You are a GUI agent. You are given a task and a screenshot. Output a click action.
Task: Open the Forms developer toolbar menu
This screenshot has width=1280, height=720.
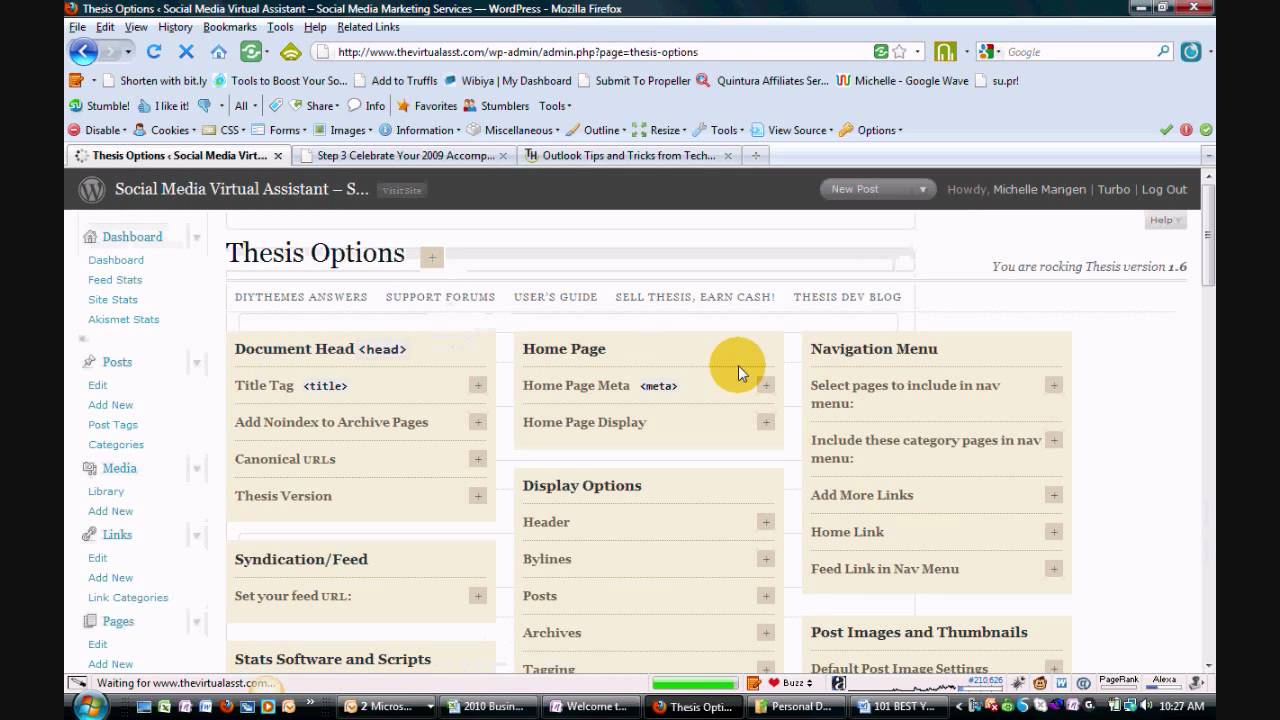coord(279,130)
